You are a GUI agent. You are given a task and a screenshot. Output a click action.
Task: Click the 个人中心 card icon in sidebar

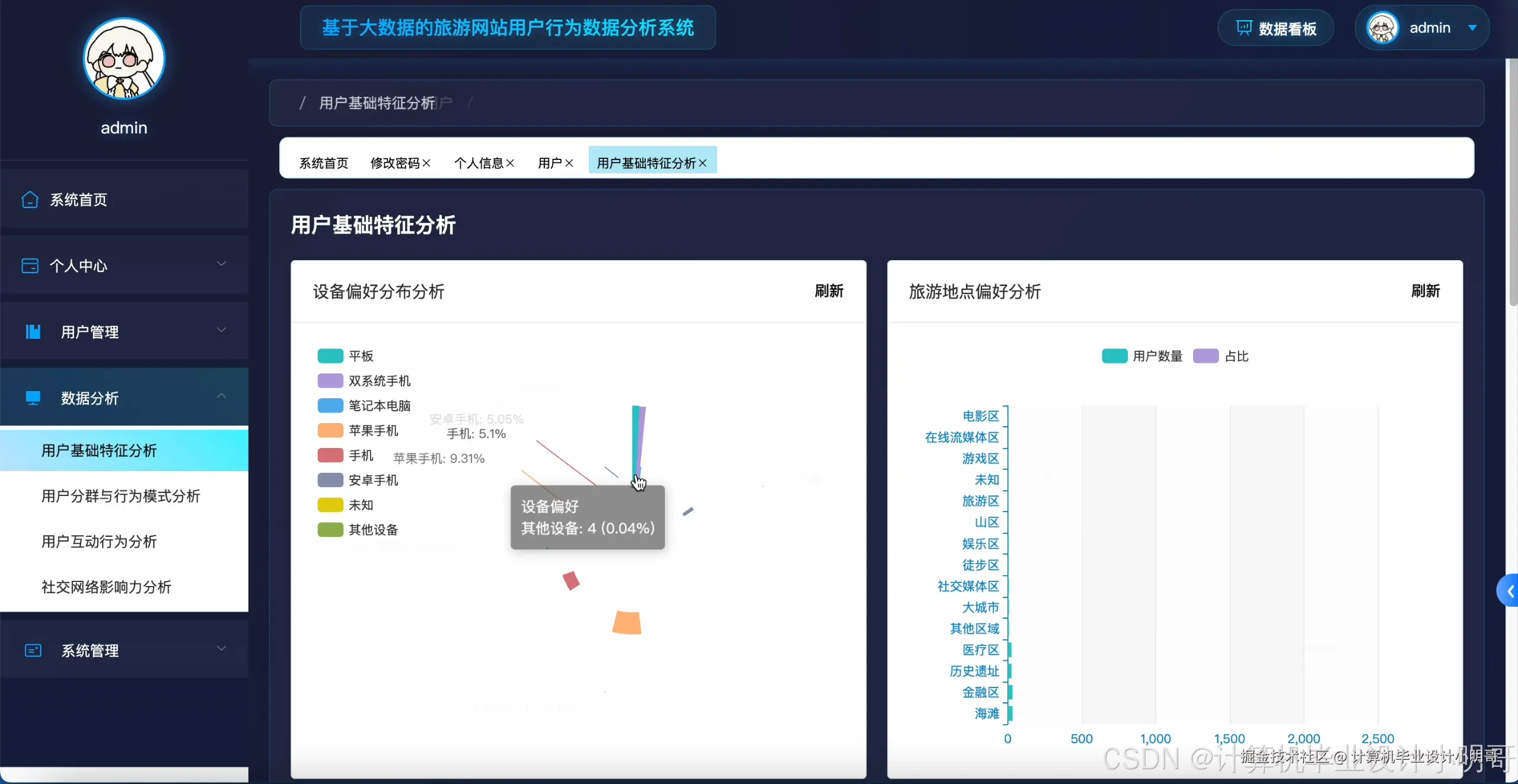coord(29,266)
